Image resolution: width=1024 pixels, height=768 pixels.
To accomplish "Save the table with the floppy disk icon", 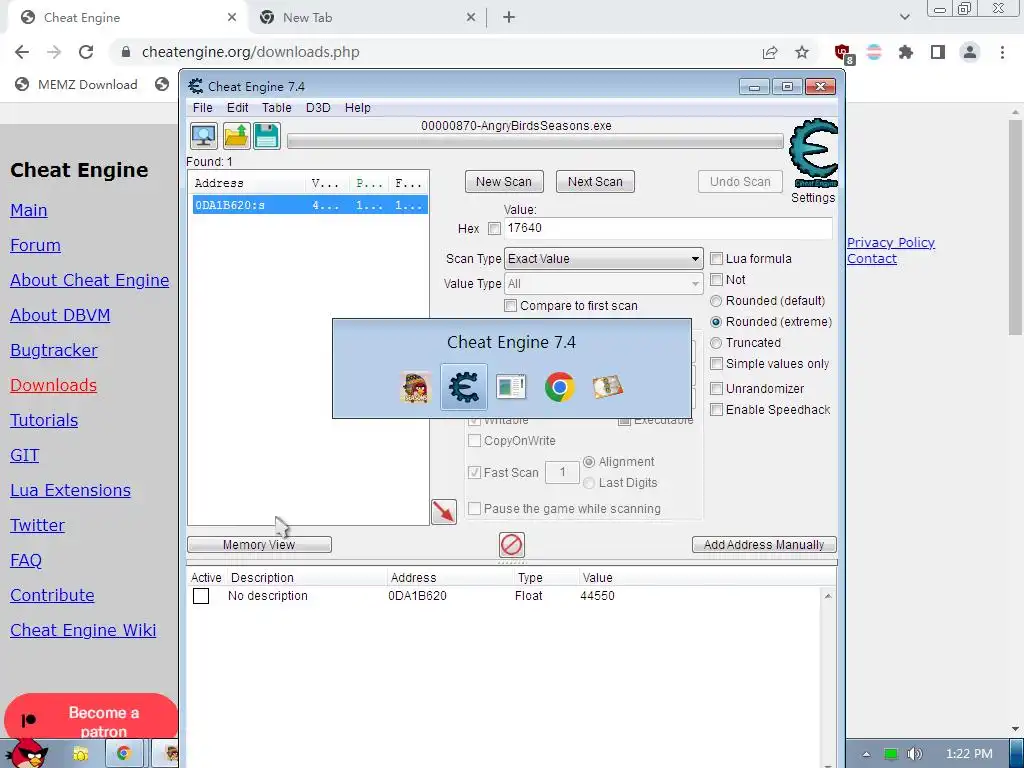I will (x=266, y=136).
